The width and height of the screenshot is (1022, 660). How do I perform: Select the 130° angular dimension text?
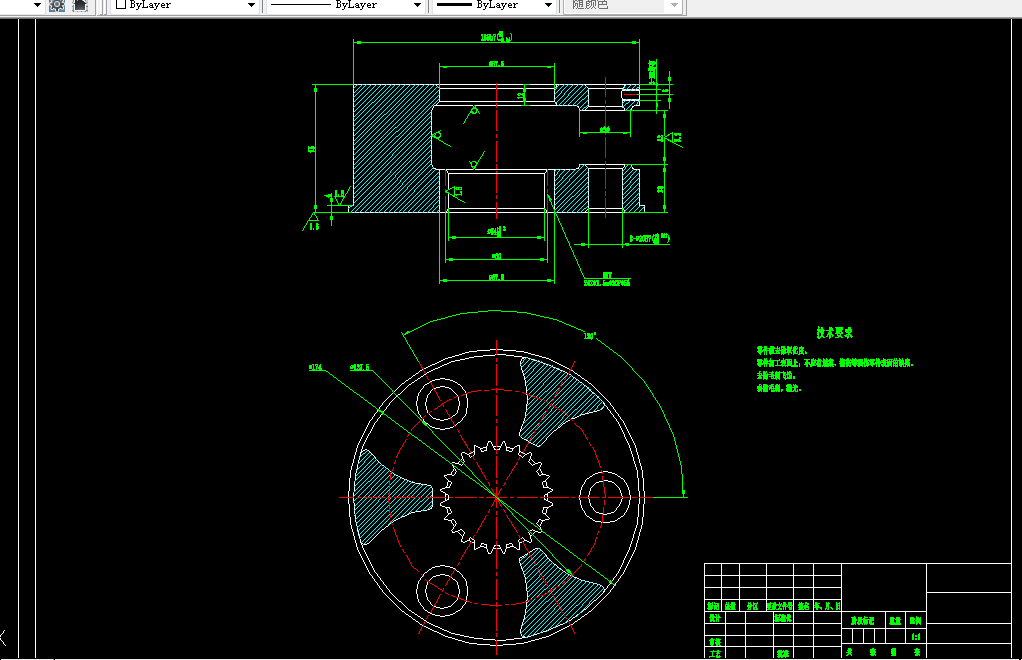tap(590, 336)
